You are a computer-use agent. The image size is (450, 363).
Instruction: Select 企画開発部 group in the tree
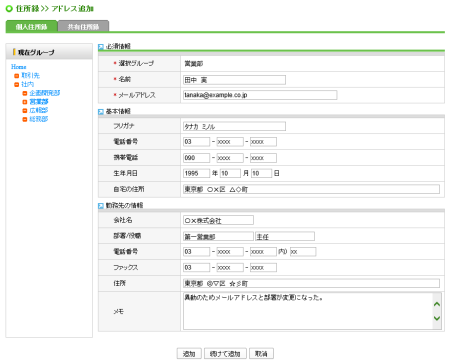[x=45, y=93]
